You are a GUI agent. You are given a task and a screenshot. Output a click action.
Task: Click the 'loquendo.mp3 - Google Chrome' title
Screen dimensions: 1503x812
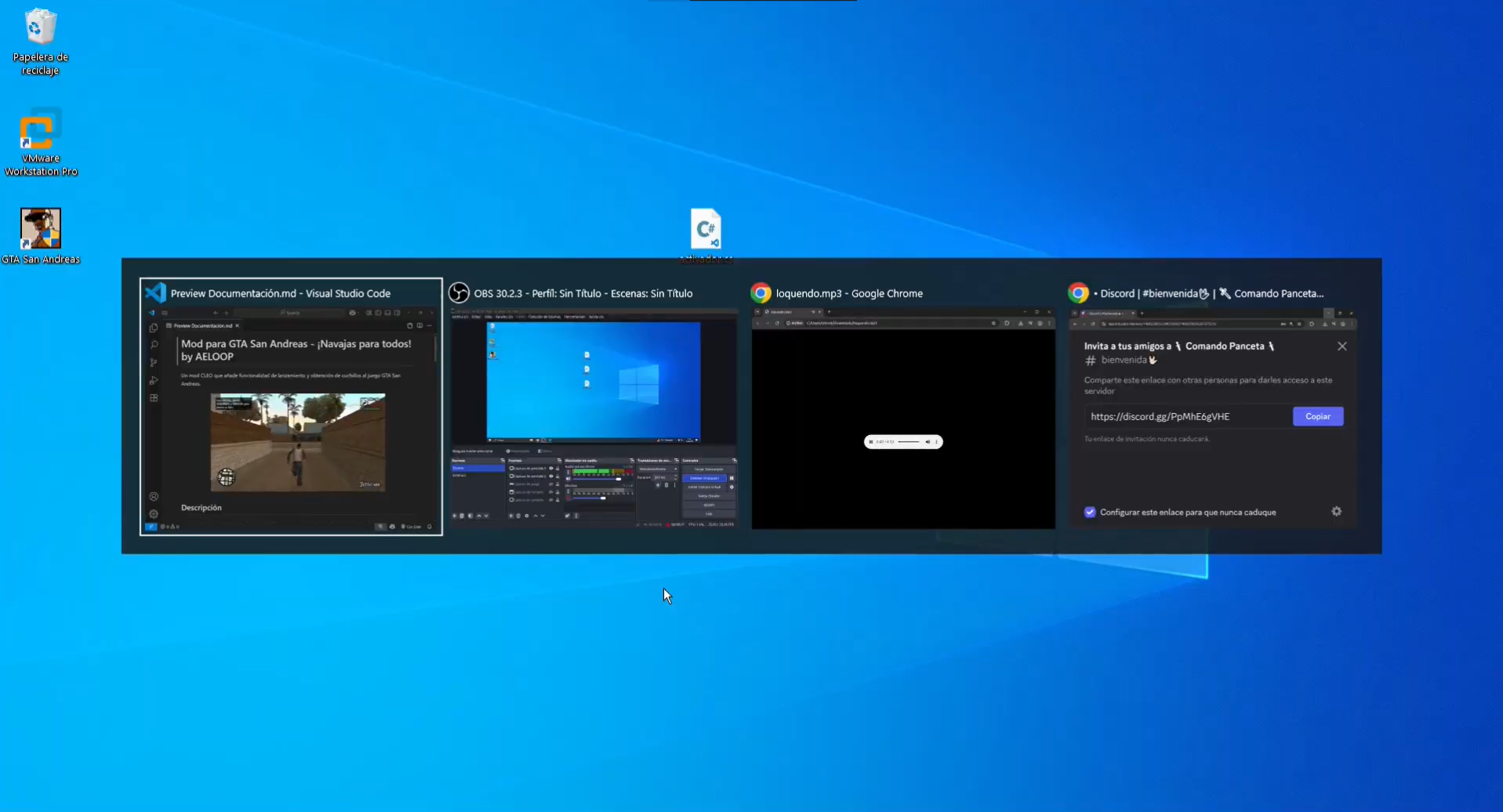click(849, 293)
